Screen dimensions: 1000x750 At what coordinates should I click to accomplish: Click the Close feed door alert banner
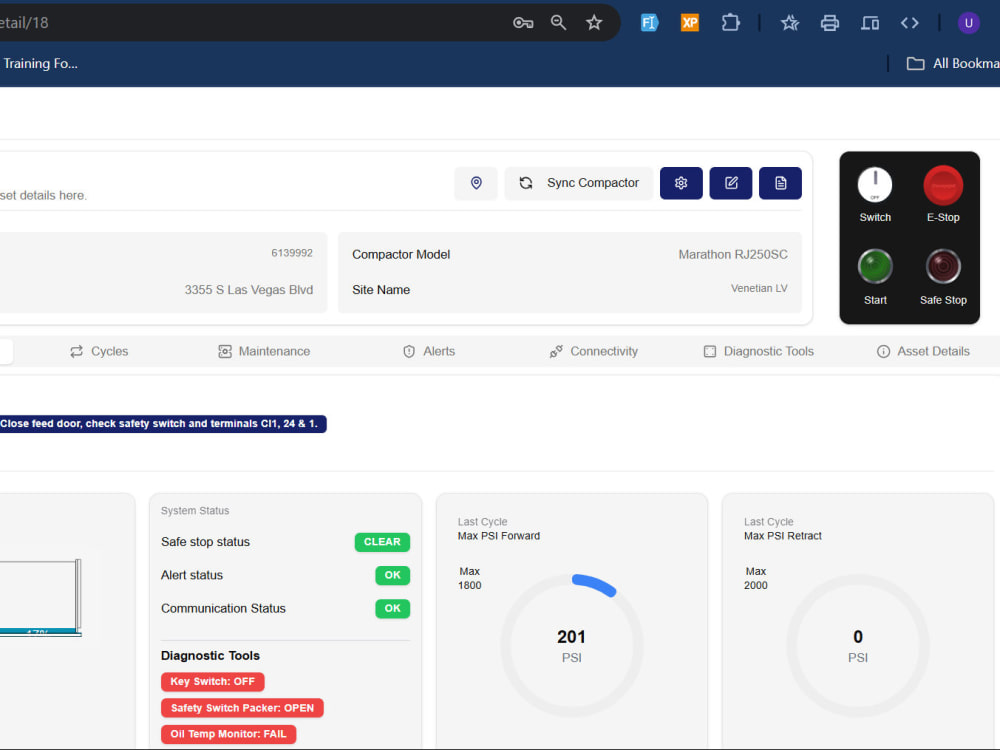[163, 424]
